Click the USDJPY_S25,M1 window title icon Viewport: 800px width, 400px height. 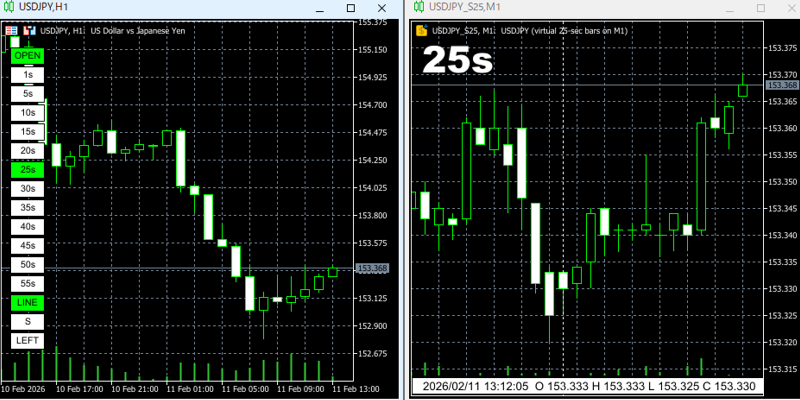(x=420, y=8)
